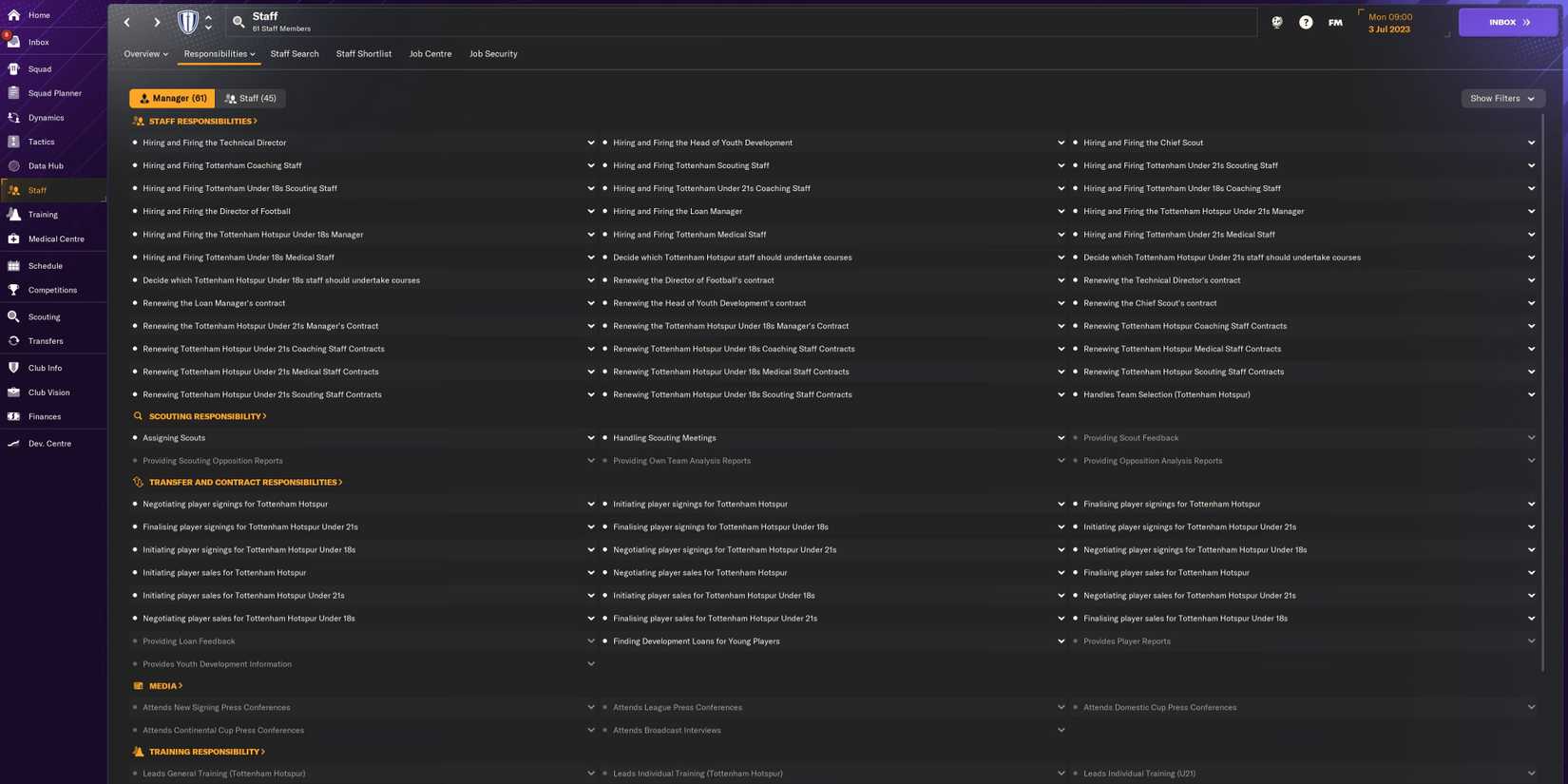Viewport: 1568px width, 784px height.
Task: Navigate back with the left arrow
Action: tap(127, 22)
